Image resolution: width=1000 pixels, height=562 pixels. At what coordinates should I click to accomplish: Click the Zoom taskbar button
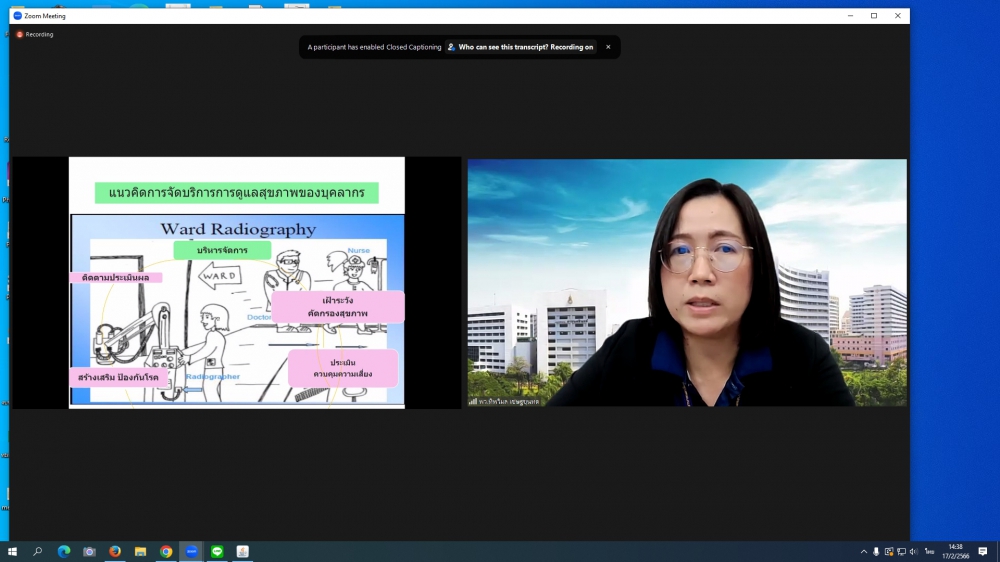click(x=191, y=551)
